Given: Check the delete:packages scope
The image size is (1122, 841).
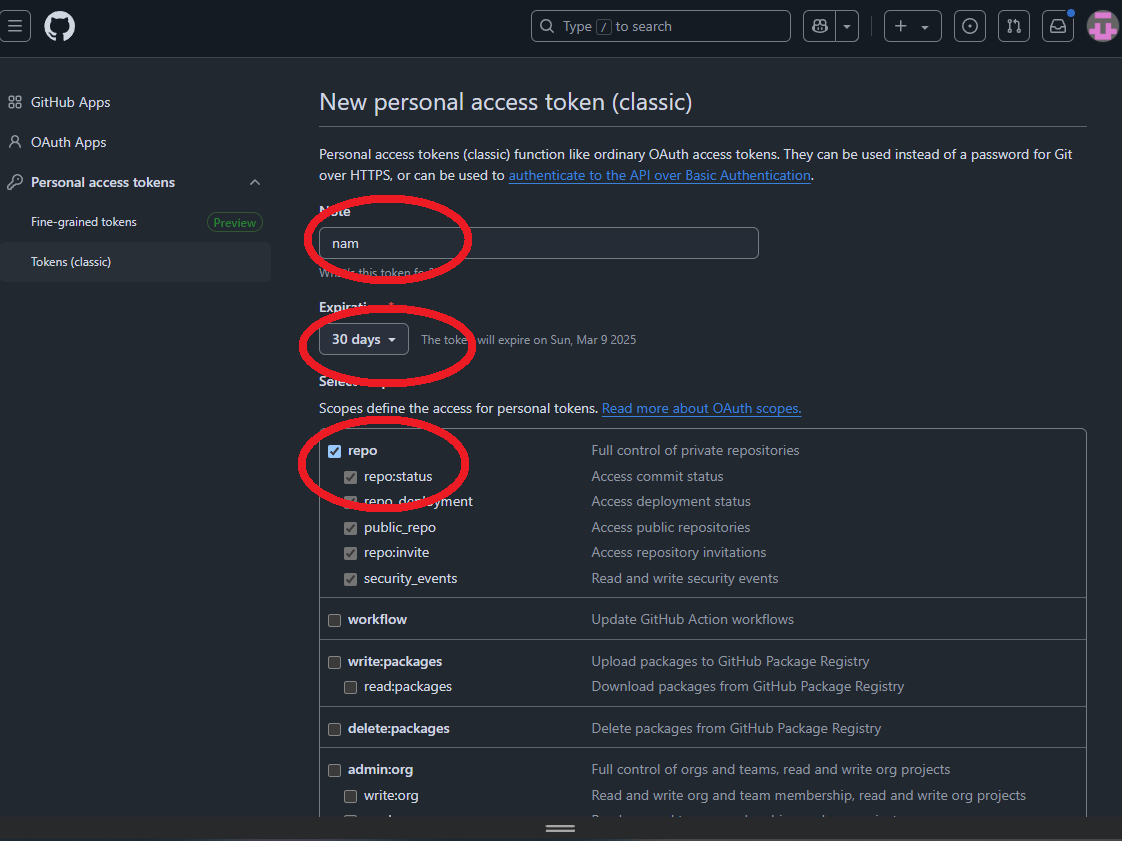Looking at the screenshot, I should 335,729.
